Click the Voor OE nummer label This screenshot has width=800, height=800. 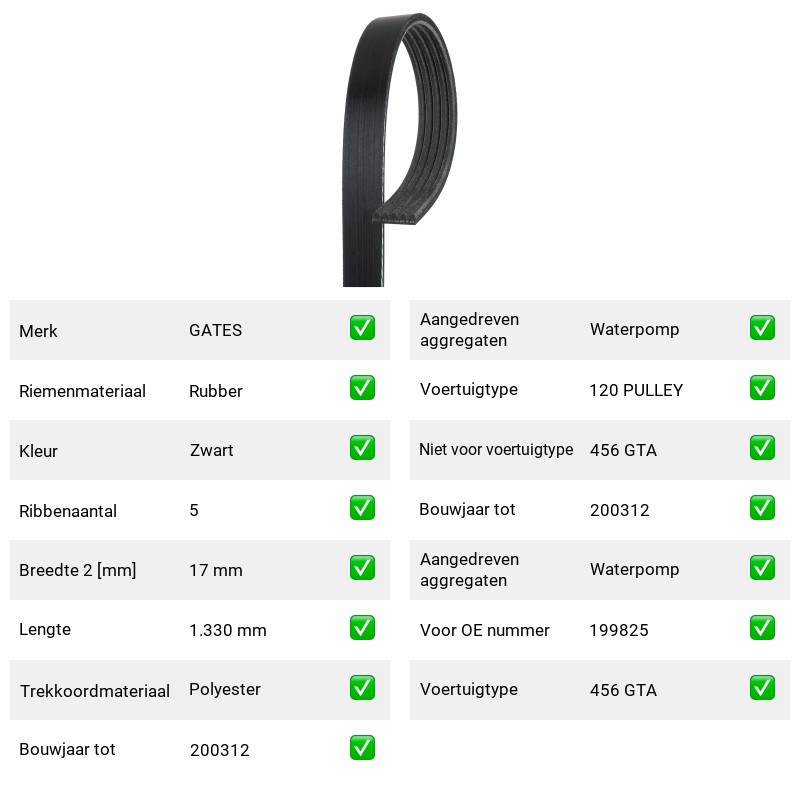pos(484,630)
